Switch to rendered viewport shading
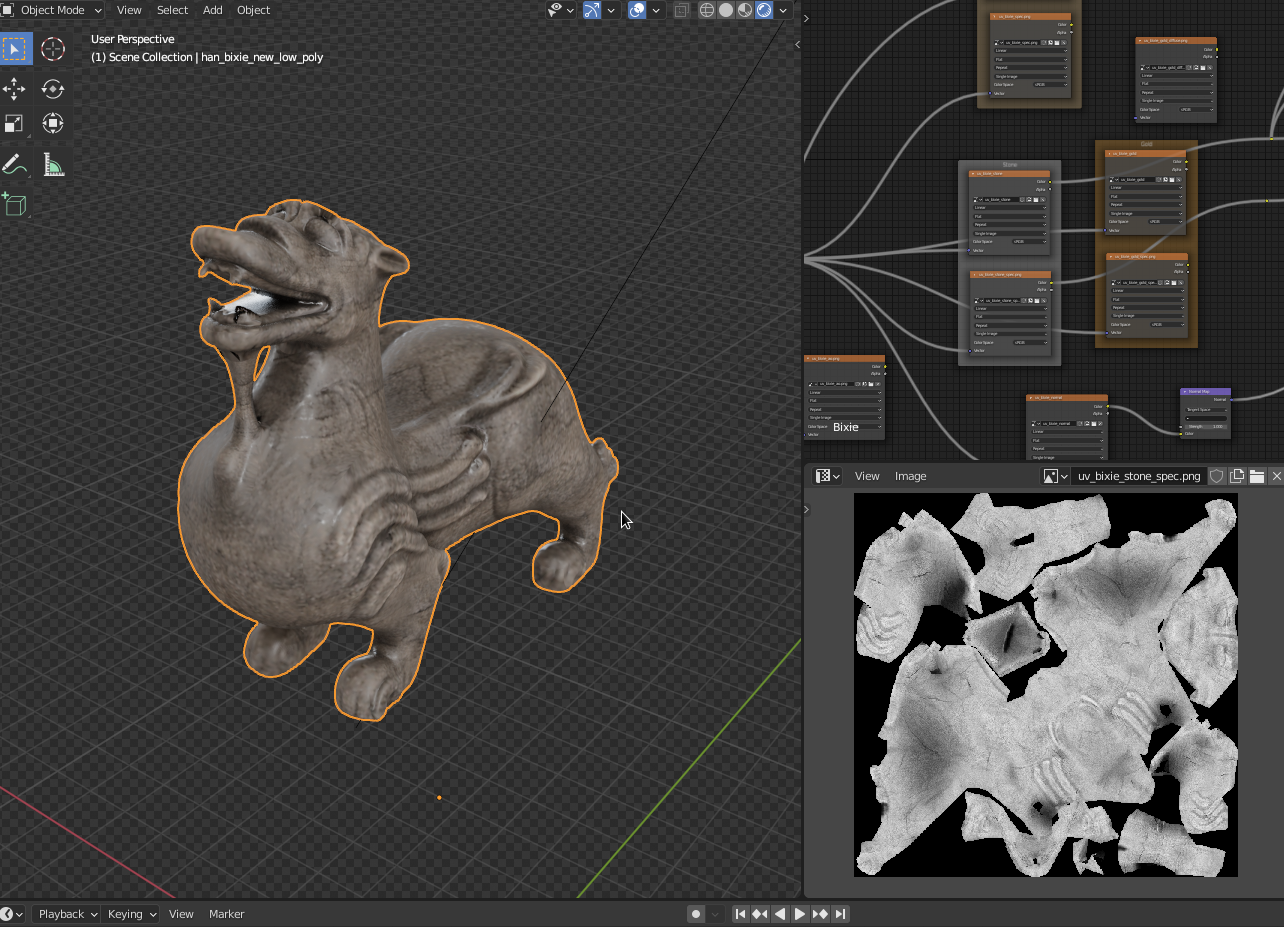This screenshot has width=1284, height=927. 765,10
